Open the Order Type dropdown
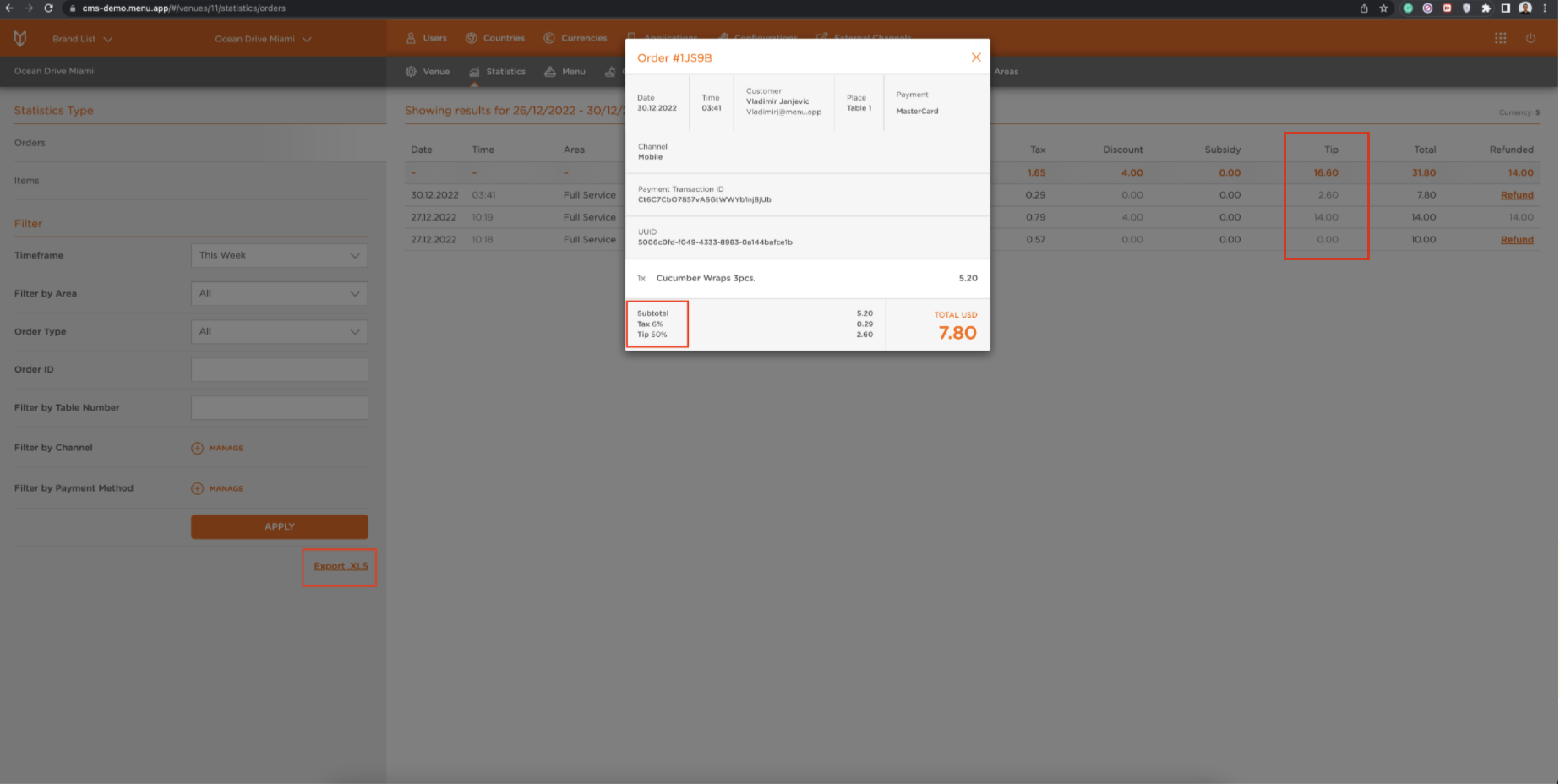 point(279,331)
